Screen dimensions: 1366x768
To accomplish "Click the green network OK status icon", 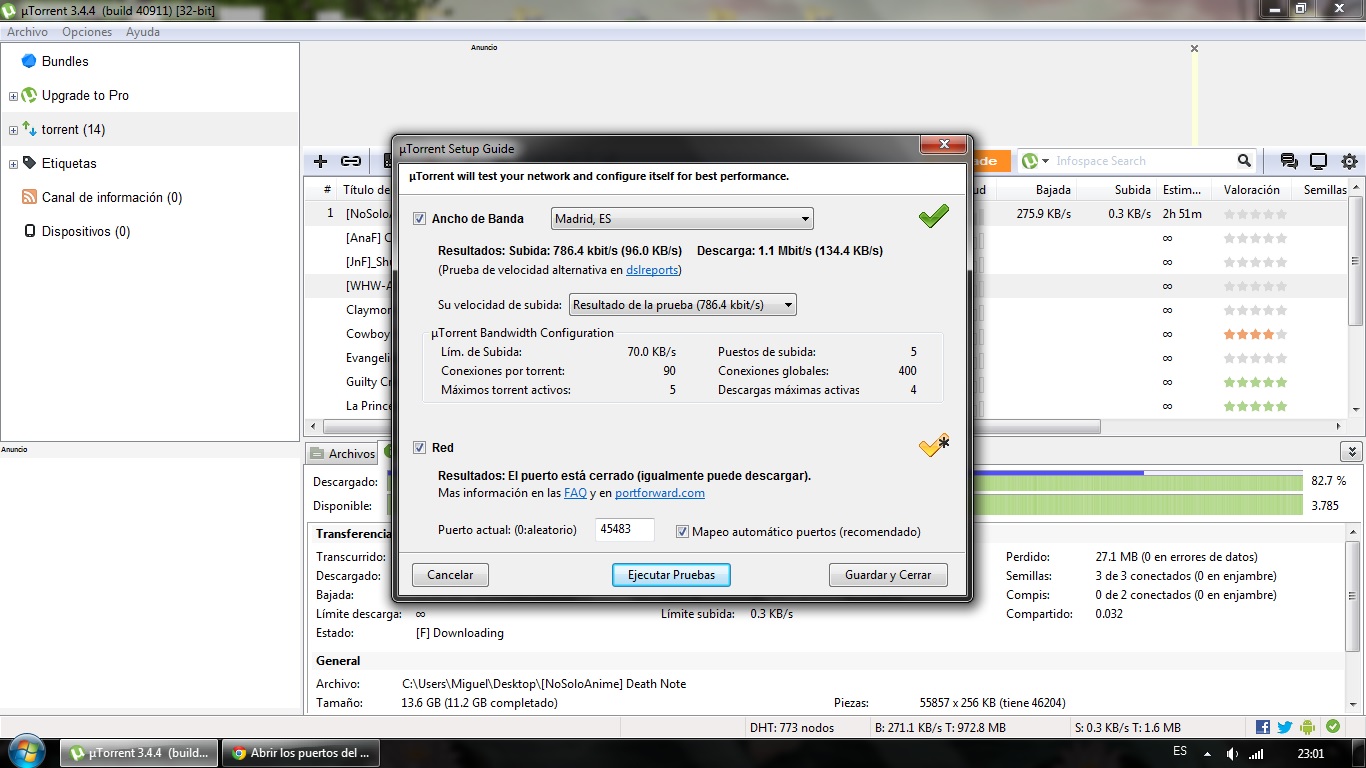I will tap(1333, 727).
